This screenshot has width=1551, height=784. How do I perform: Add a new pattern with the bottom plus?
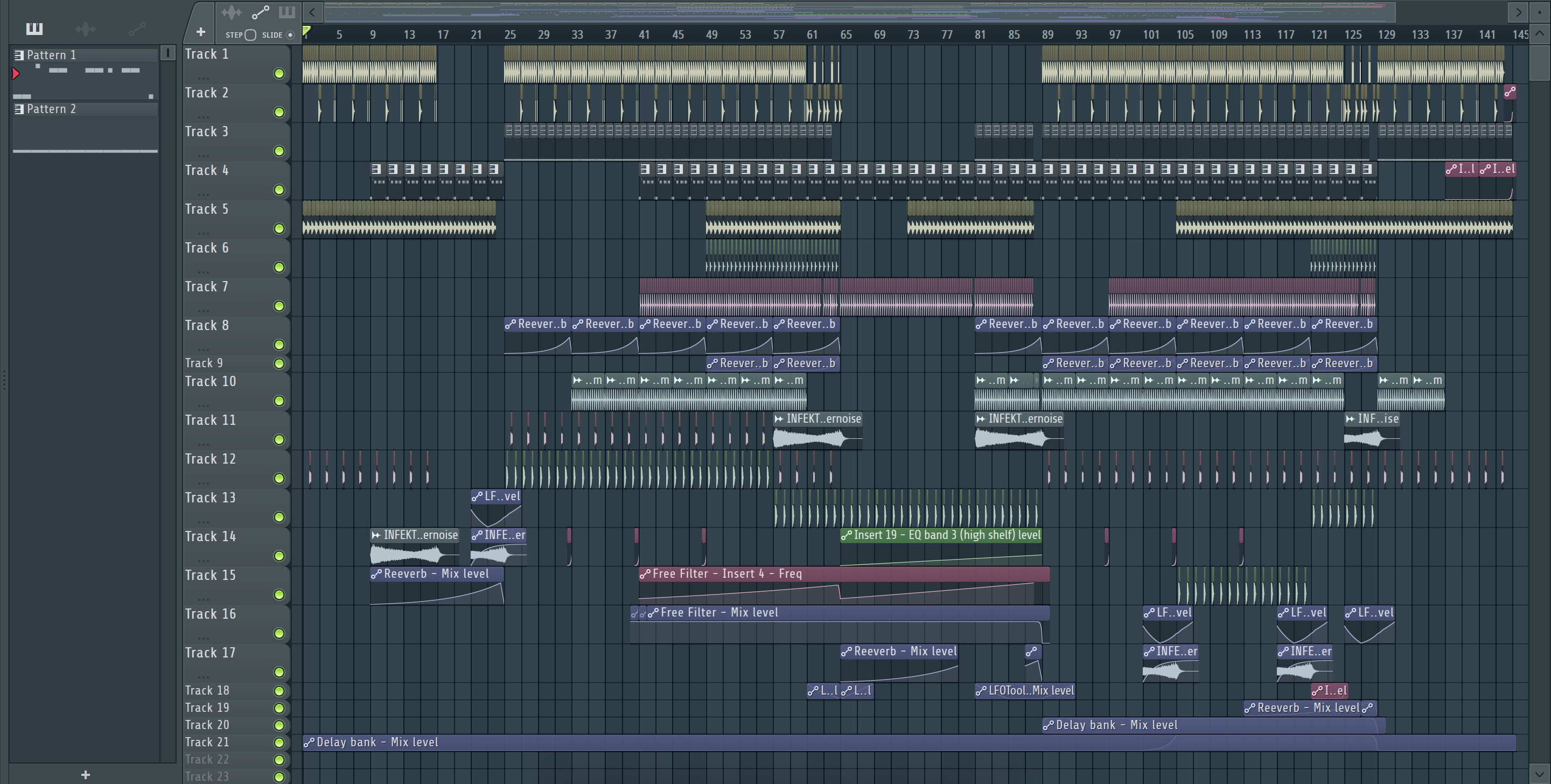pyautogui.click(x=86, y=774)
